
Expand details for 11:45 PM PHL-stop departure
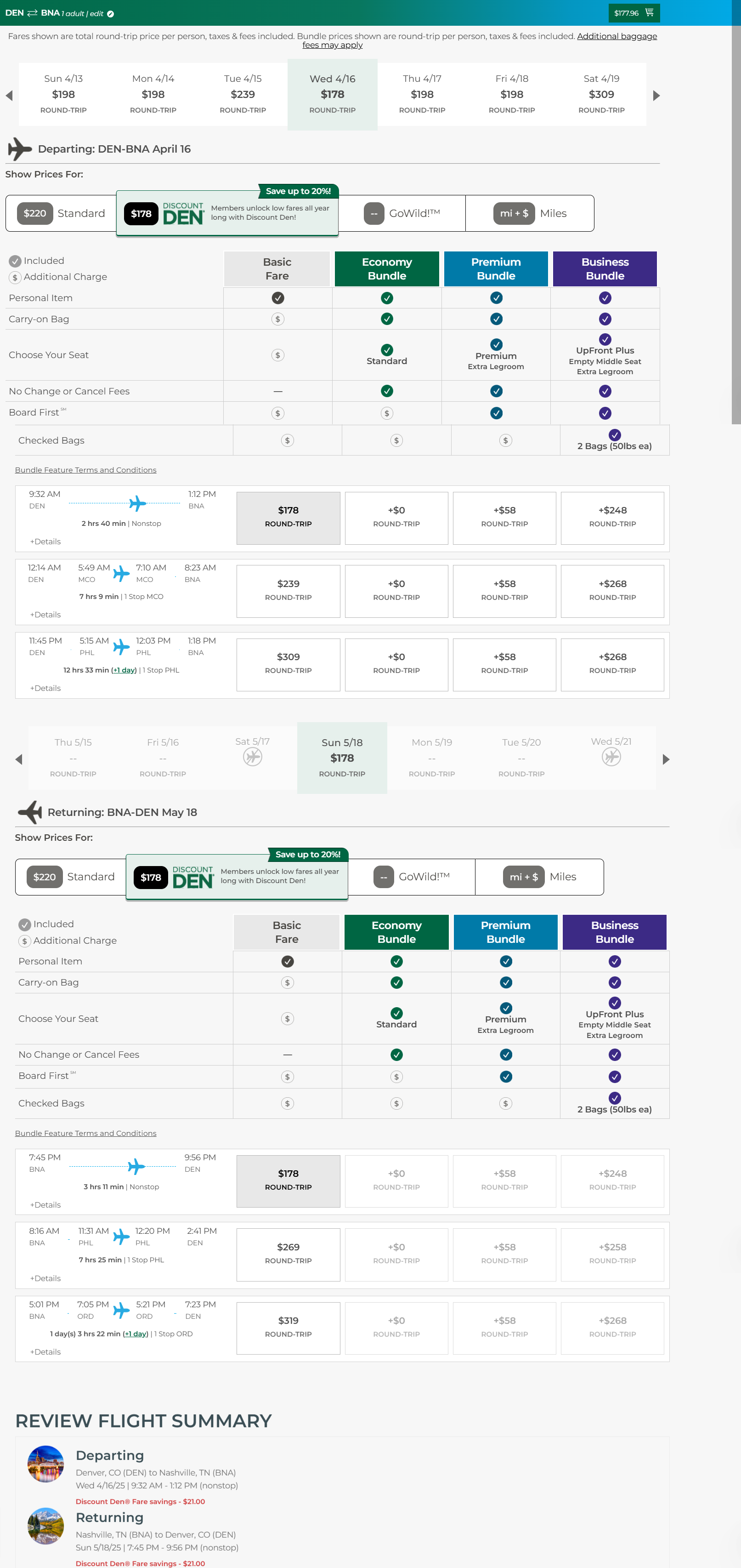click(x=45, y=689)
